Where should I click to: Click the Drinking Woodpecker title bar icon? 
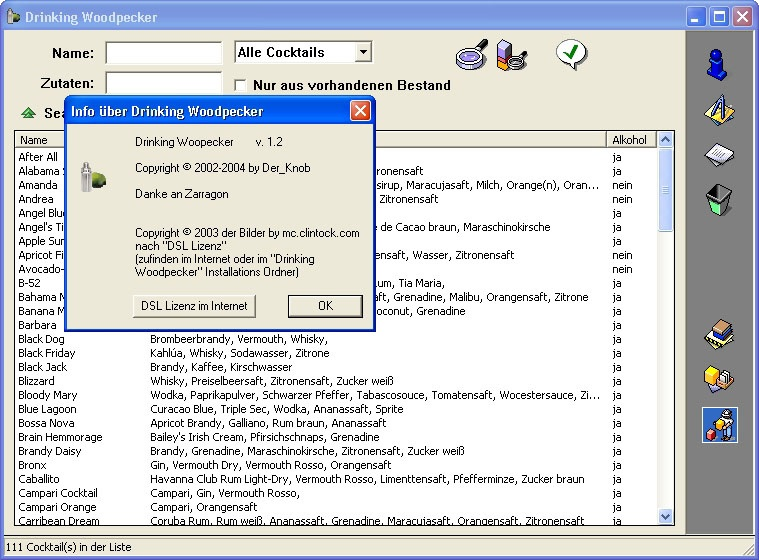[x=14, y=17]
